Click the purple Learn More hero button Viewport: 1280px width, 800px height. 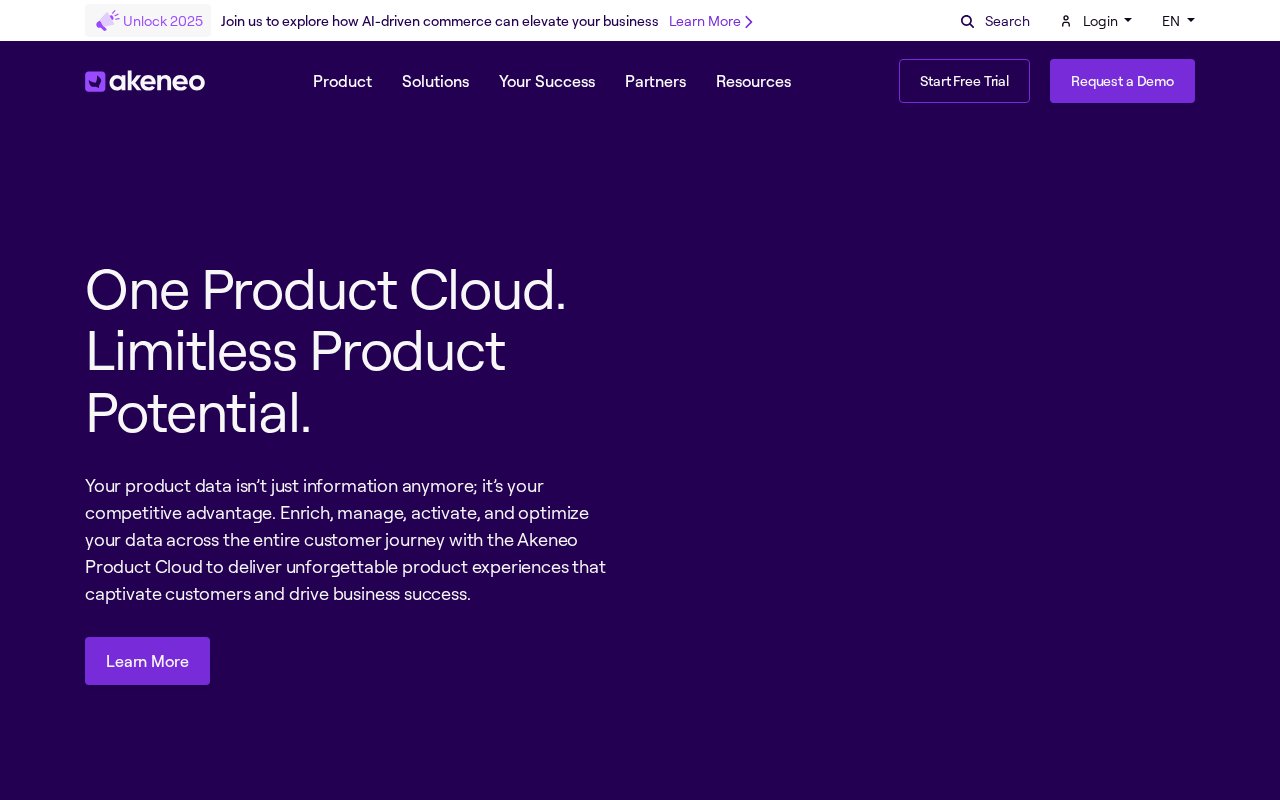(x=147, y=661)
